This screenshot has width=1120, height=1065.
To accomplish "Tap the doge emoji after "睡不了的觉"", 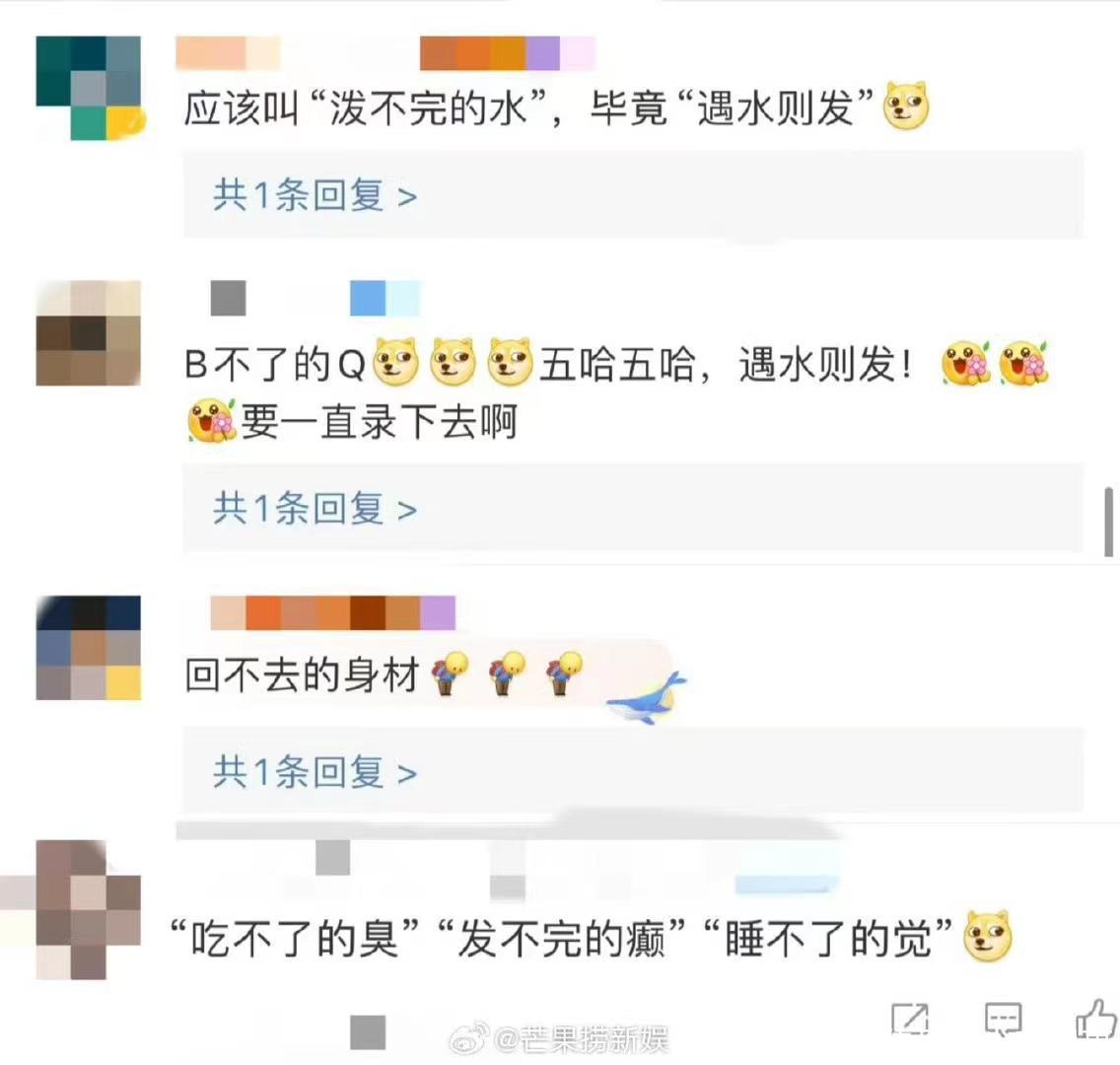I will [x=988, y=936].
